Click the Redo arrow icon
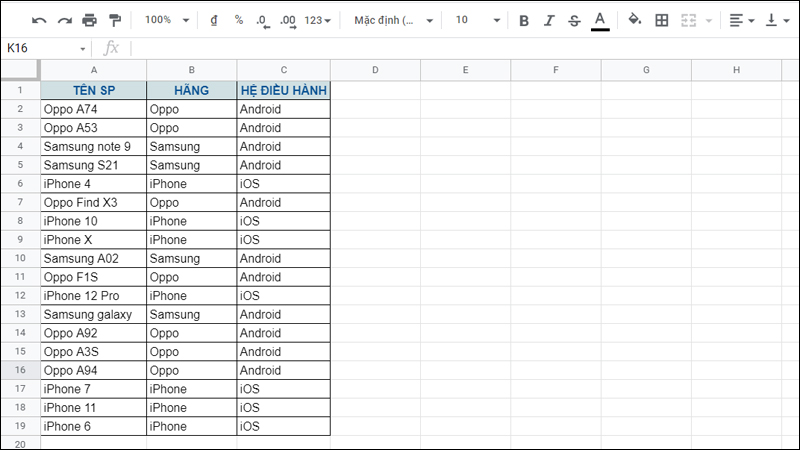The width and height of the screenshot is (800, 450). click(x=64, y=20)
